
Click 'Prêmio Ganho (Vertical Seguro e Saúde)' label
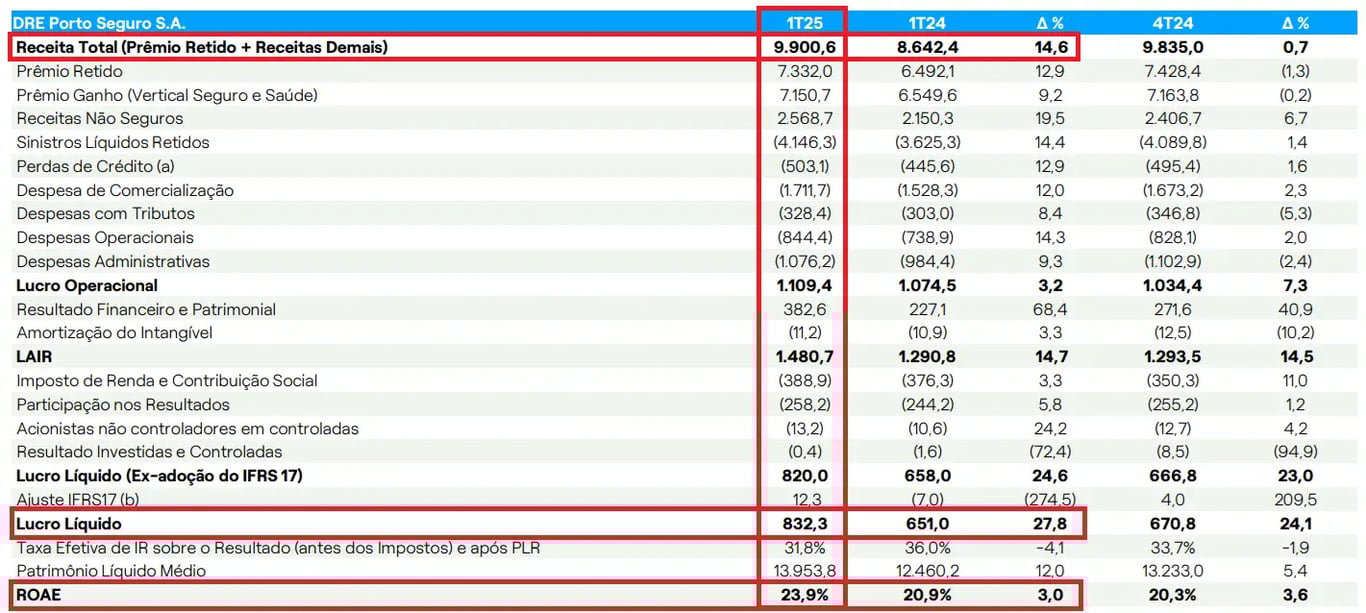pos(167,95)
